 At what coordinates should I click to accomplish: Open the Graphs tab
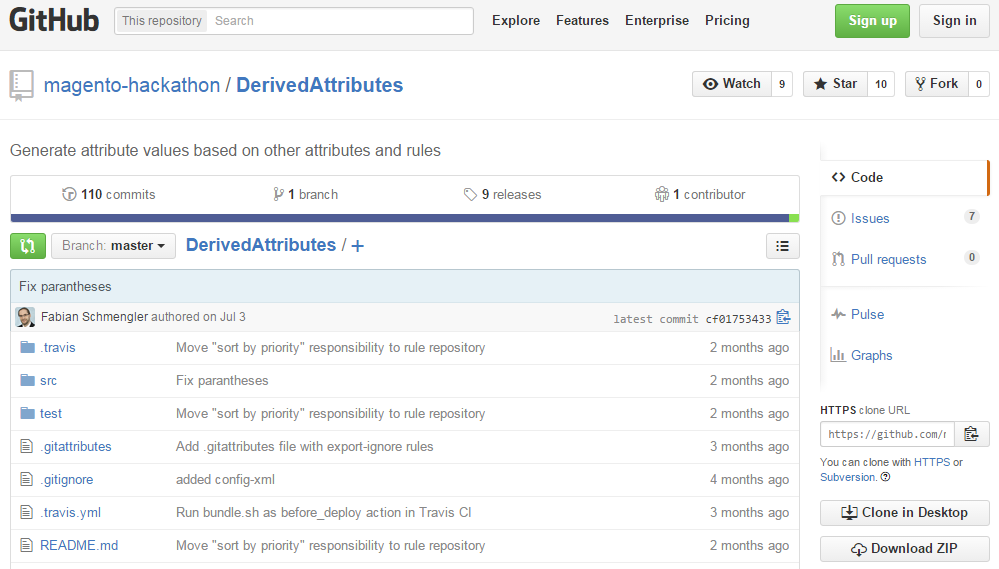point(861,355)
